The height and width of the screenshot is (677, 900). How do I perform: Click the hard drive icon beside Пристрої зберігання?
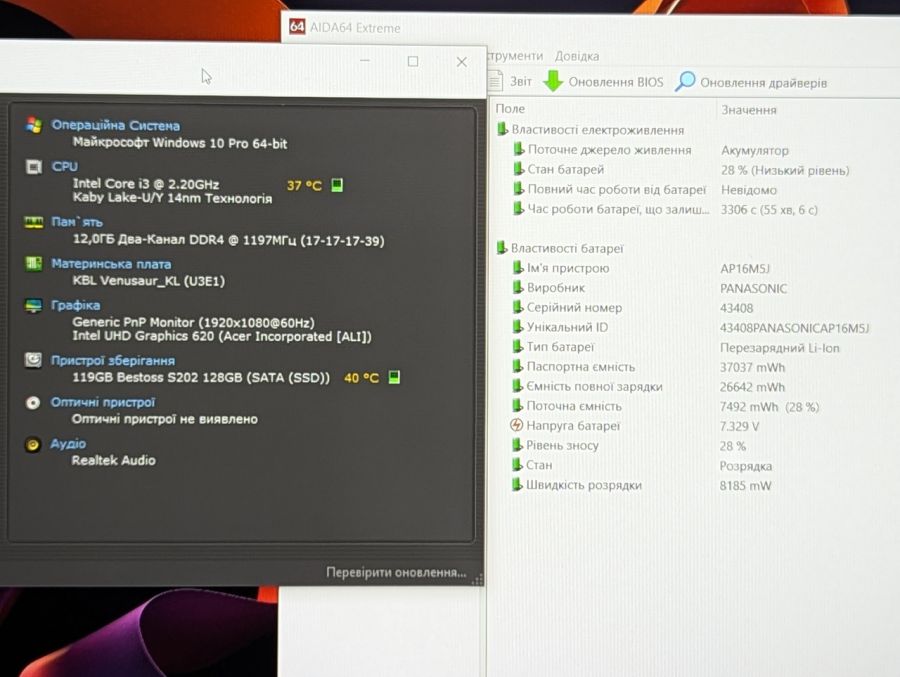(x=33, y=360)
